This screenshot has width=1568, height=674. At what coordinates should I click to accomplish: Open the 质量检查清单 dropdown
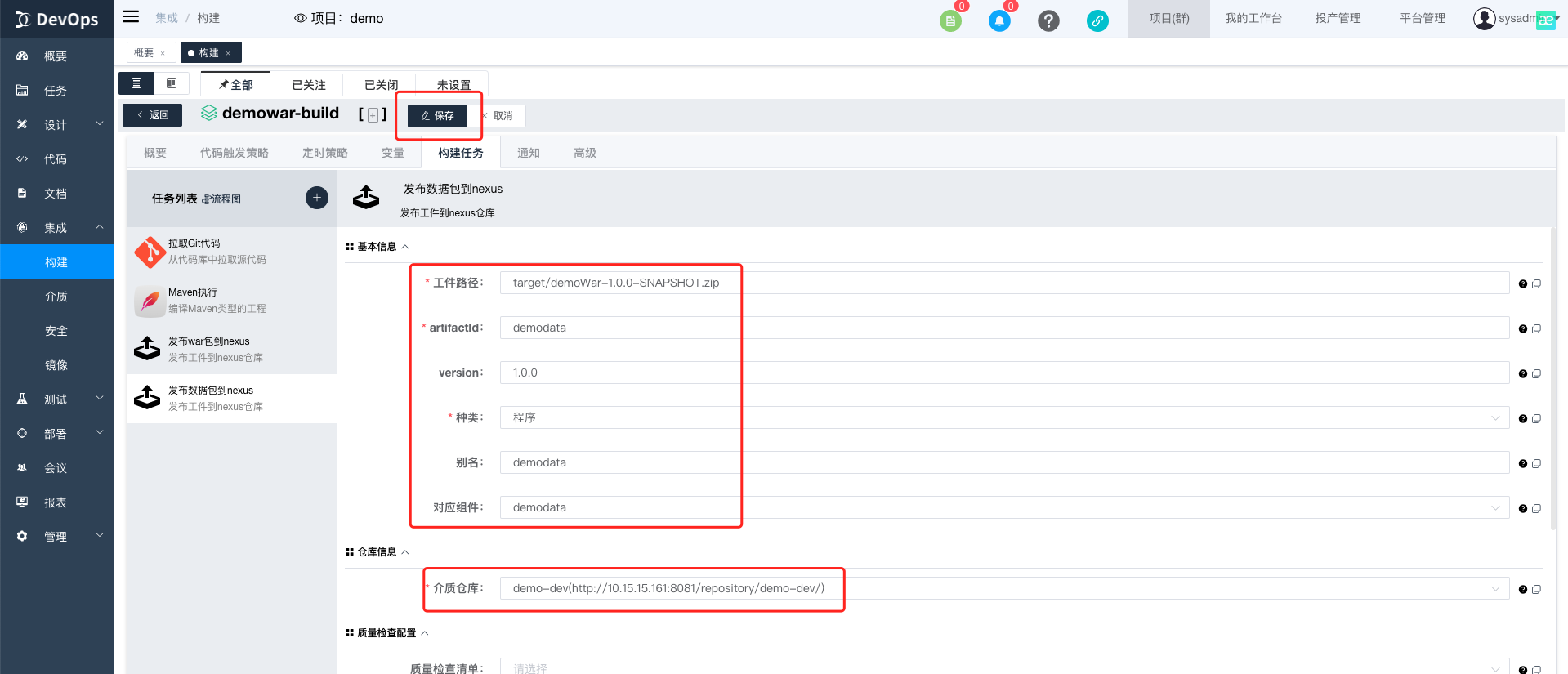[x=1004, y=668]
